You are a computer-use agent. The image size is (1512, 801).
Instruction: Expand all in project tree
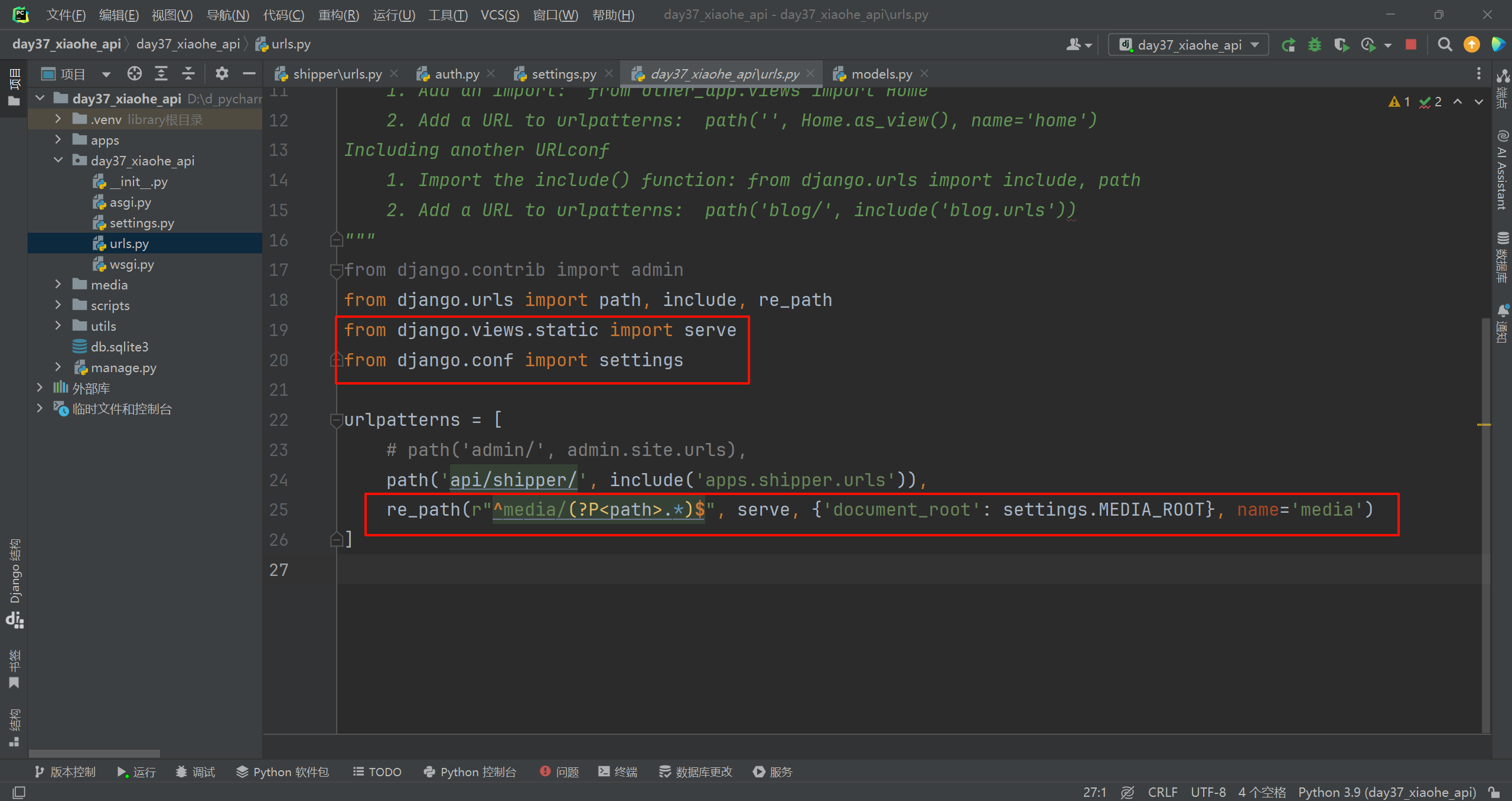coord(161,74)
